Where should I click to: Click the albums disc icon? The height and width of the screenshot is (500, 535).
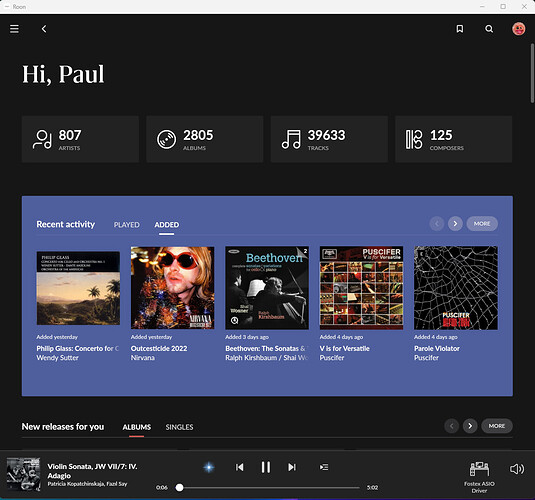(x=167, y=139)
